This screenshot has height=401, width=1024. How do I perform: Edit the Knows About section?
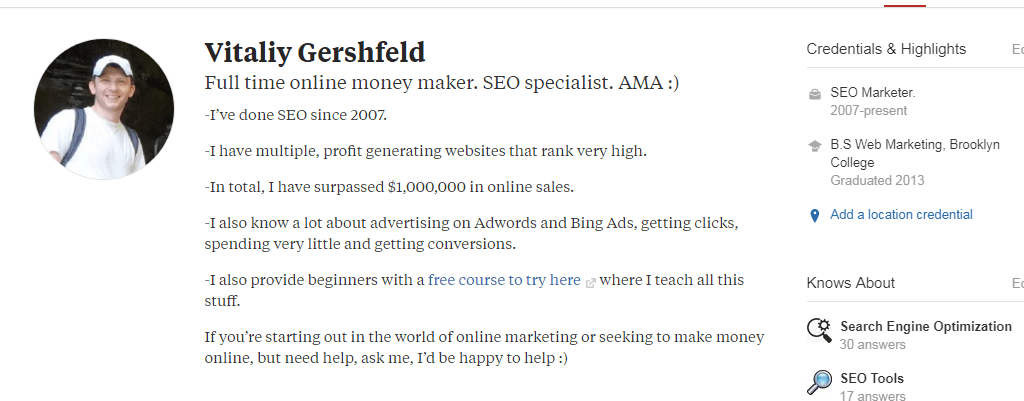1017,283
